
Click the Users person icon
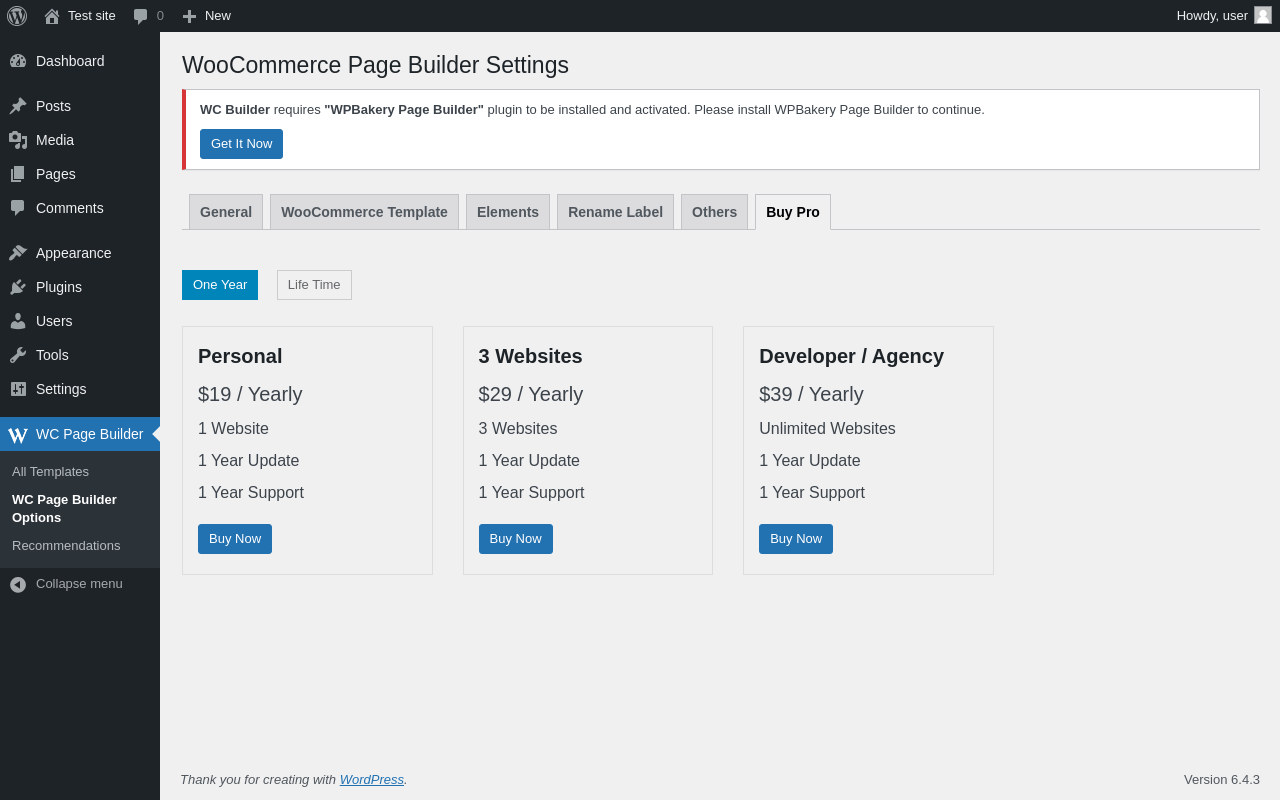[x=18, y=321]
